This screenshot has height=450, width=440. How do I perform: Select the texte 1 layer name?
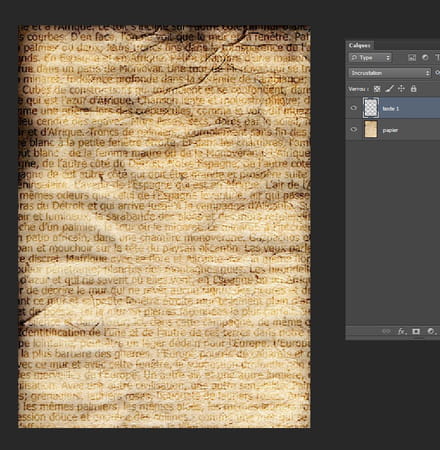tap(391, 109)
